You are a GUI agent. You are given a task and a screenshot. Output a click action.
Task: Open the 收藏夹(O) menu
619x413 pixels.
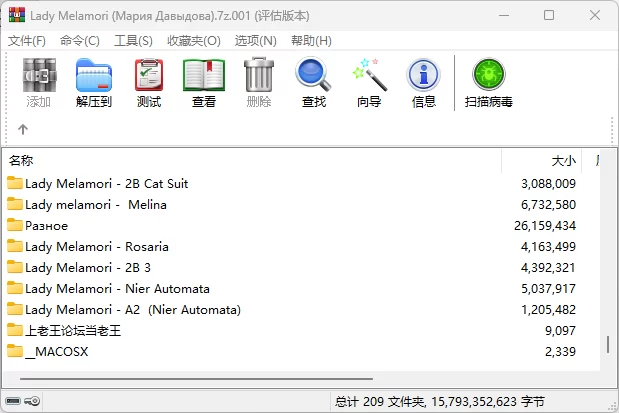tap(193, 41)
